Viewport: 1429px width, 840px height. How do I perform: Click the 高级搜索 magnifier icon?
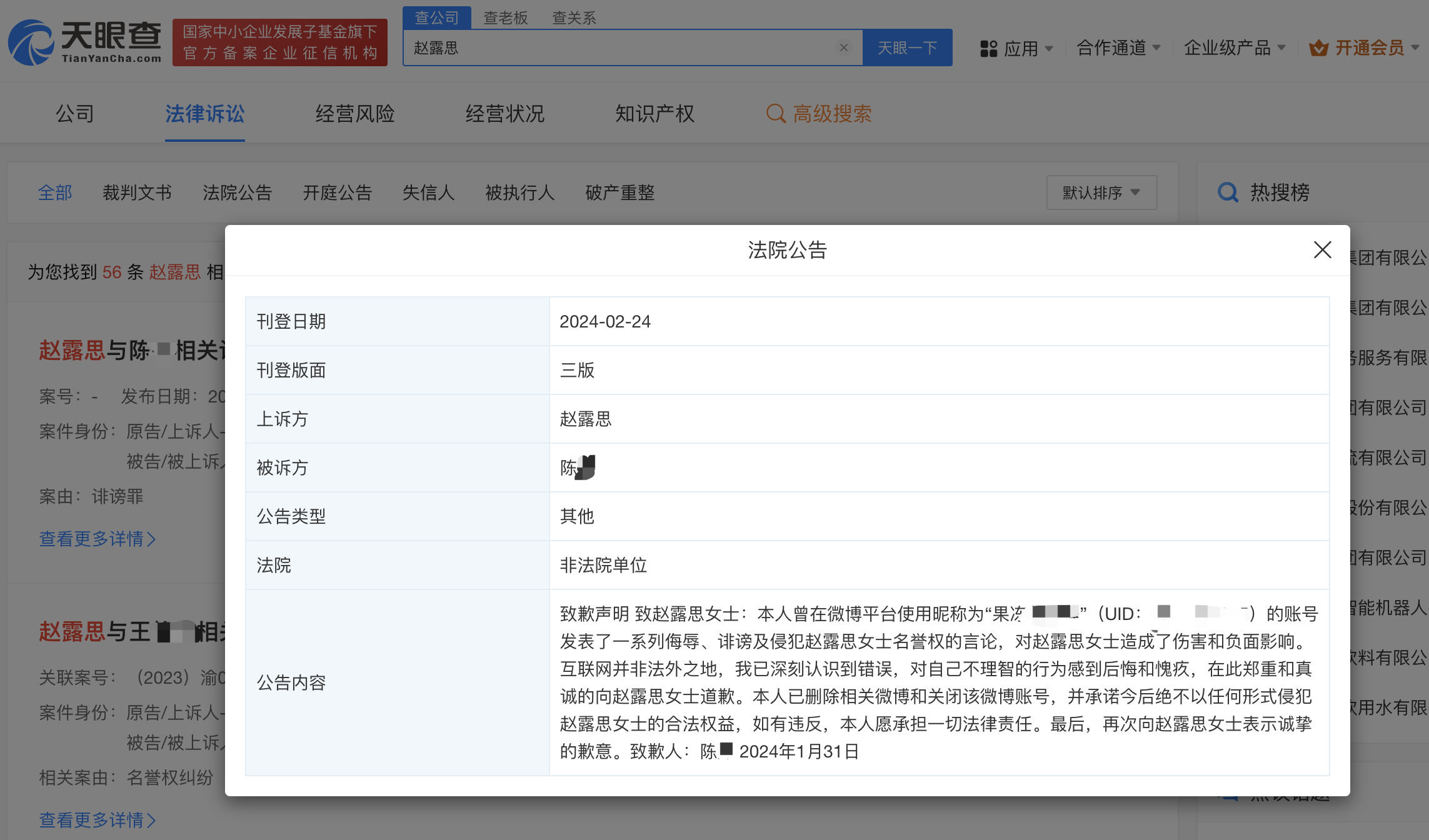click(x=775, y=114)
